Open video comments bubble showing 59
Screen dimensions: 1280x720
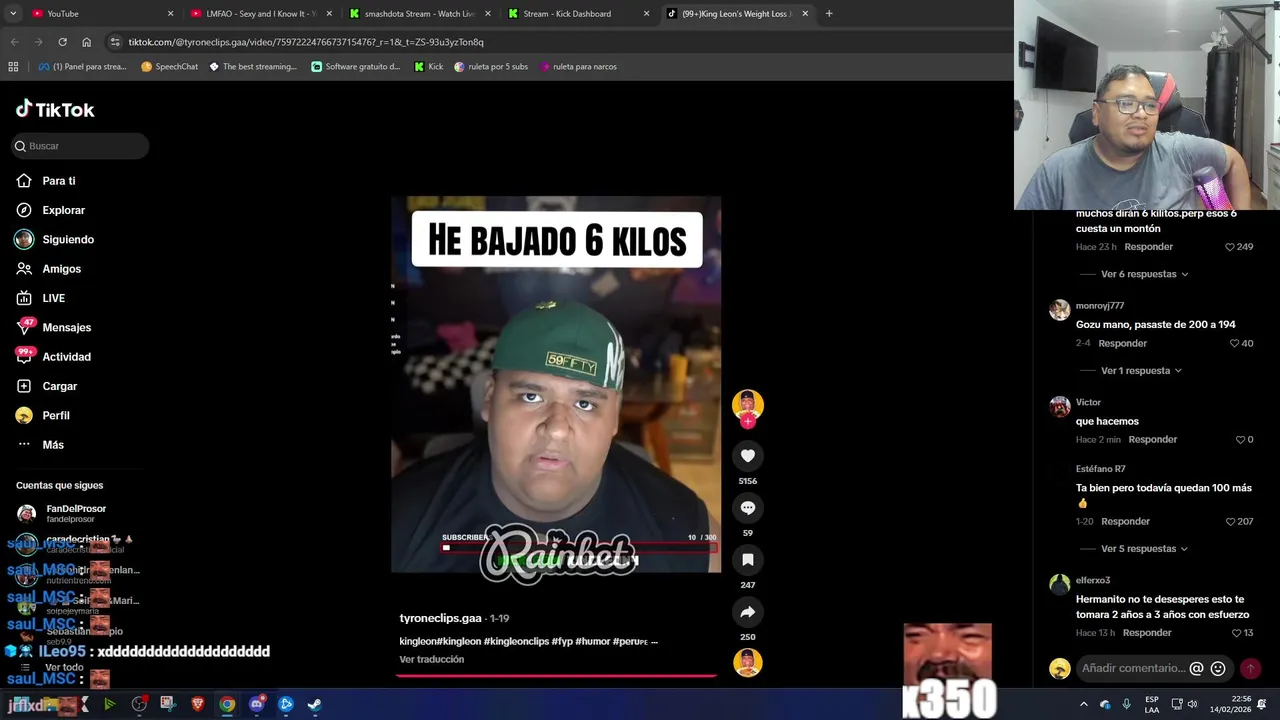point(747,508)
